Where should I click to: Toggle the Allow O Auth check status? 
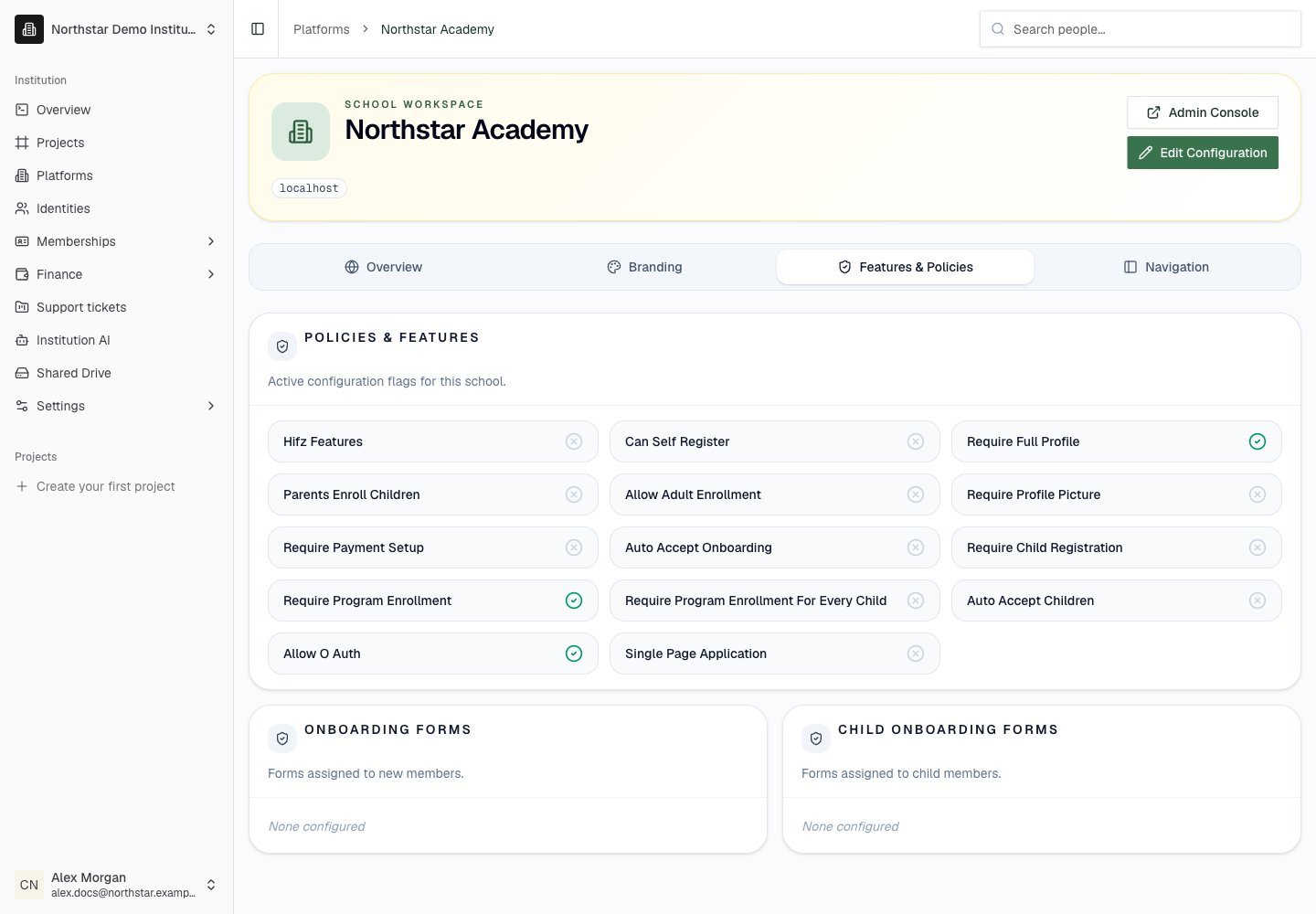[574, 654]
